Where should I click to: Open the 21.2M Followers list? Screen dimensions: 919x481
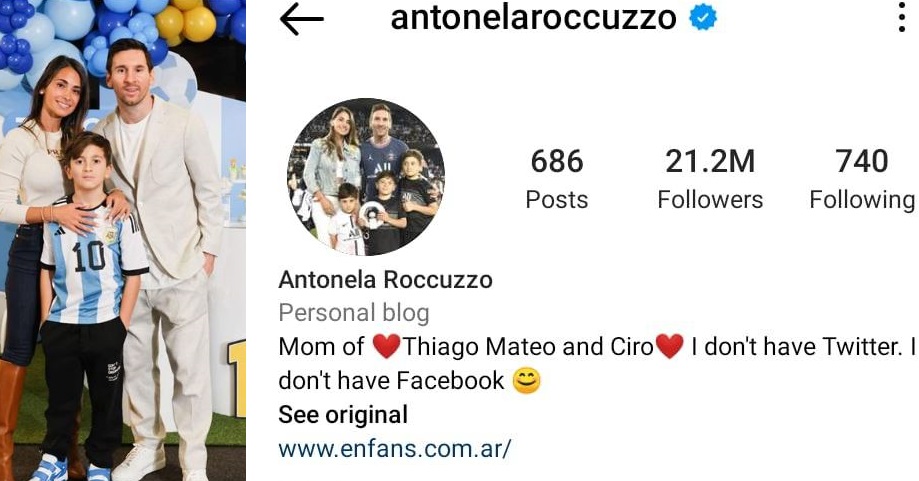pos(710,178)
